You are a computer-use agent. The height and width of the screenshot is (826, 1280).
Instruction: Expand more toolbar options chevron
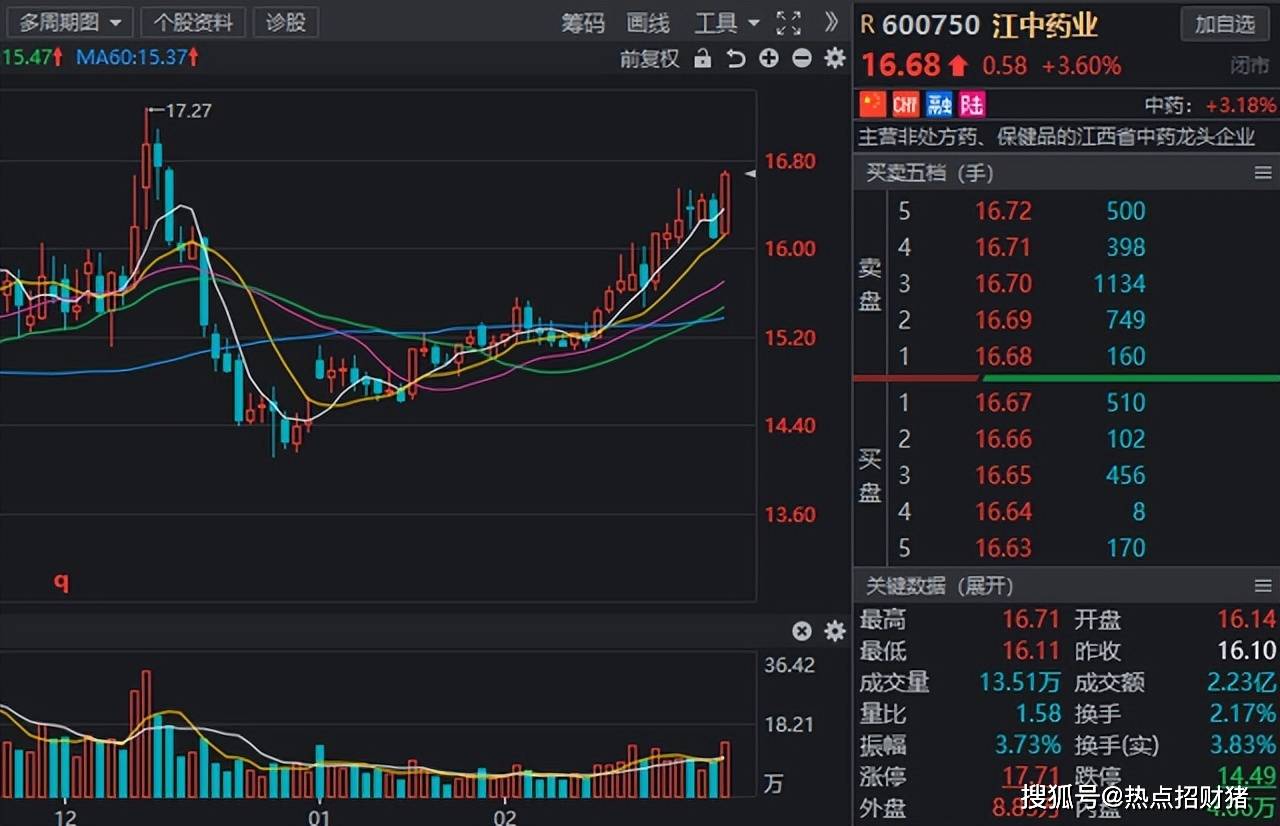[x=831, y=22]
